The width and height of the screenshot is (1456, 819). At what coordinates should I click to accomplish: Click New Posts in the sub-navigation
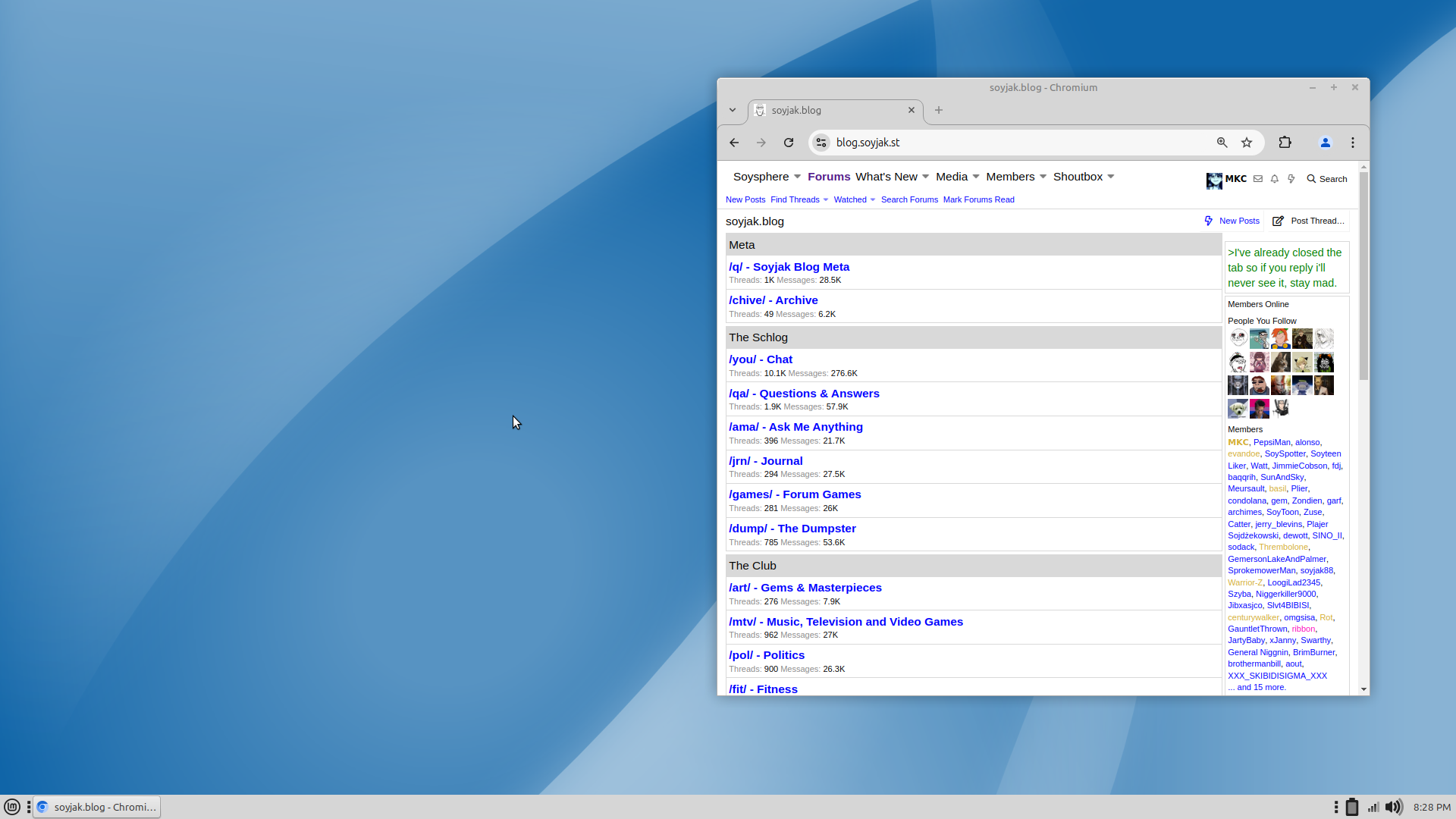point(745,199)
